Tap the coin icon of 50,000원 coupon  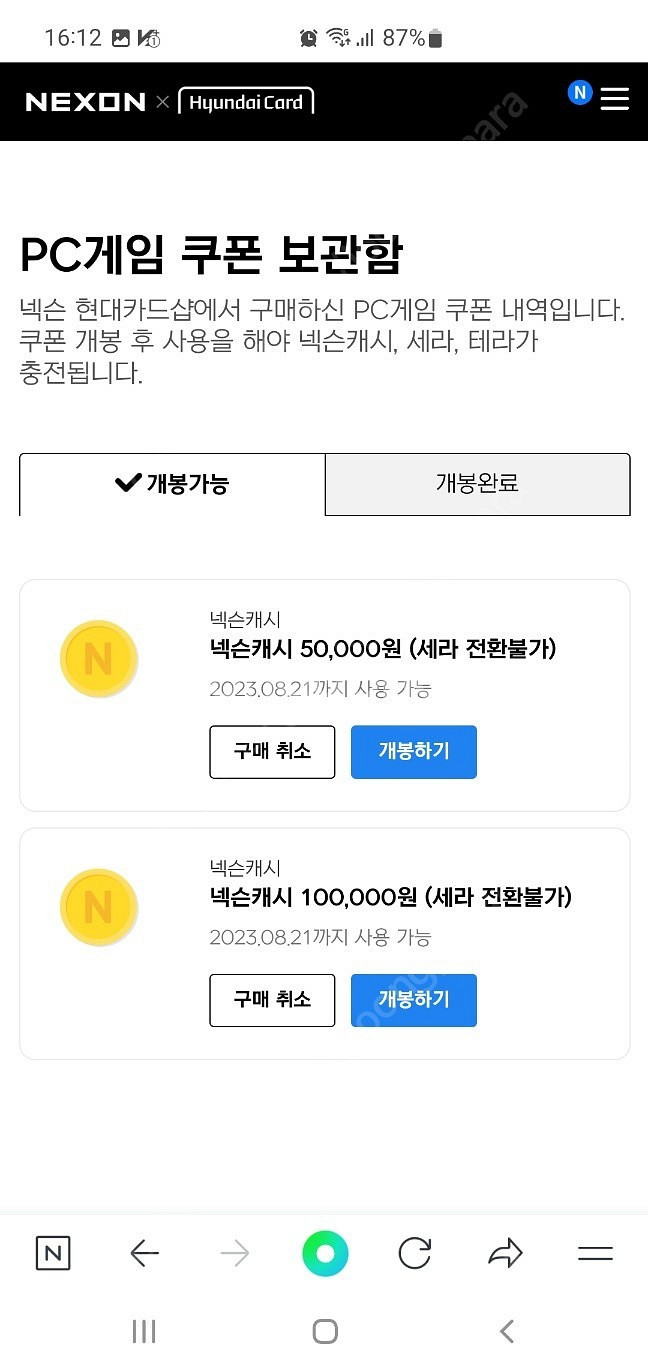click(98, 659)
